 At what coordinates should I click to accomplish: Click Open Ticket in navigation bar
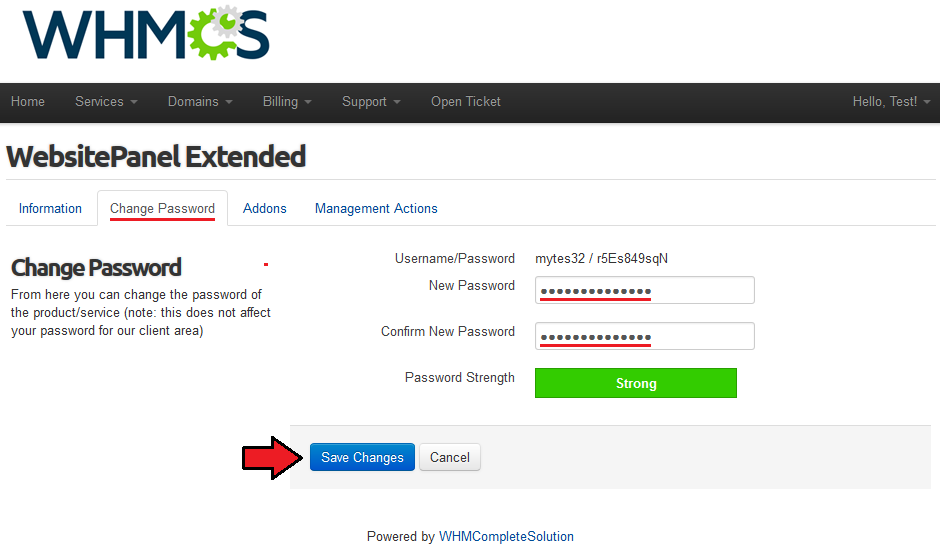pos(466,102)
